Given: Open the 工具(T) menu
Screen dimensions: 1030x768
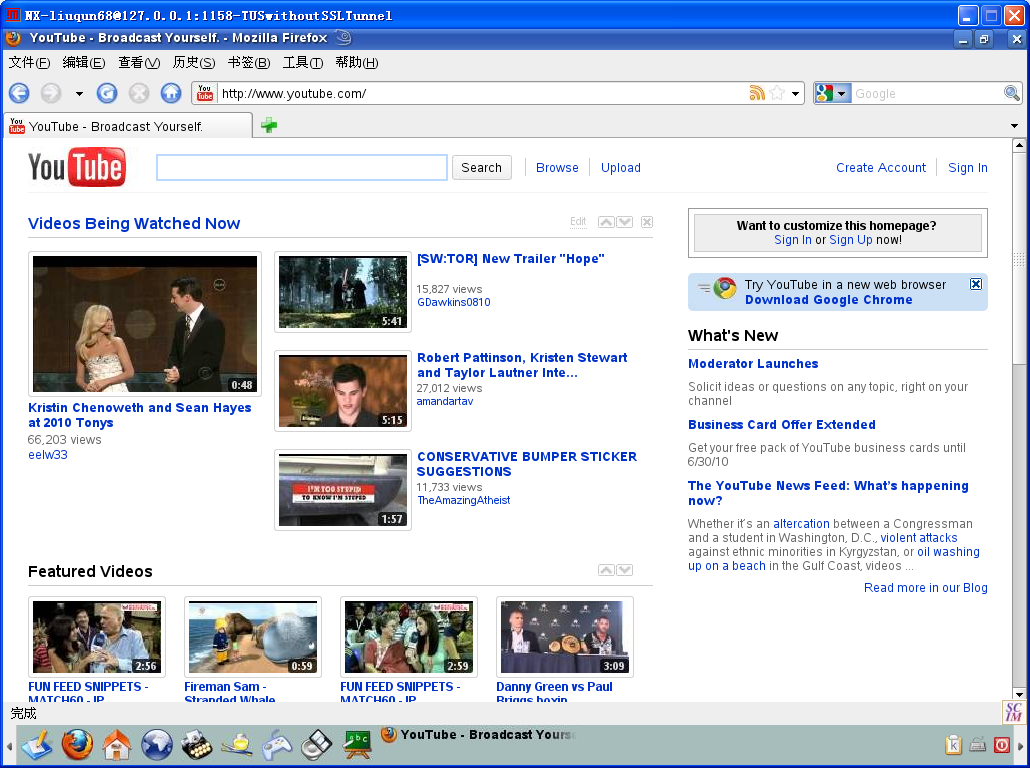Looking at the screenshot, I should pyautogui.click(x=303, y=62).
